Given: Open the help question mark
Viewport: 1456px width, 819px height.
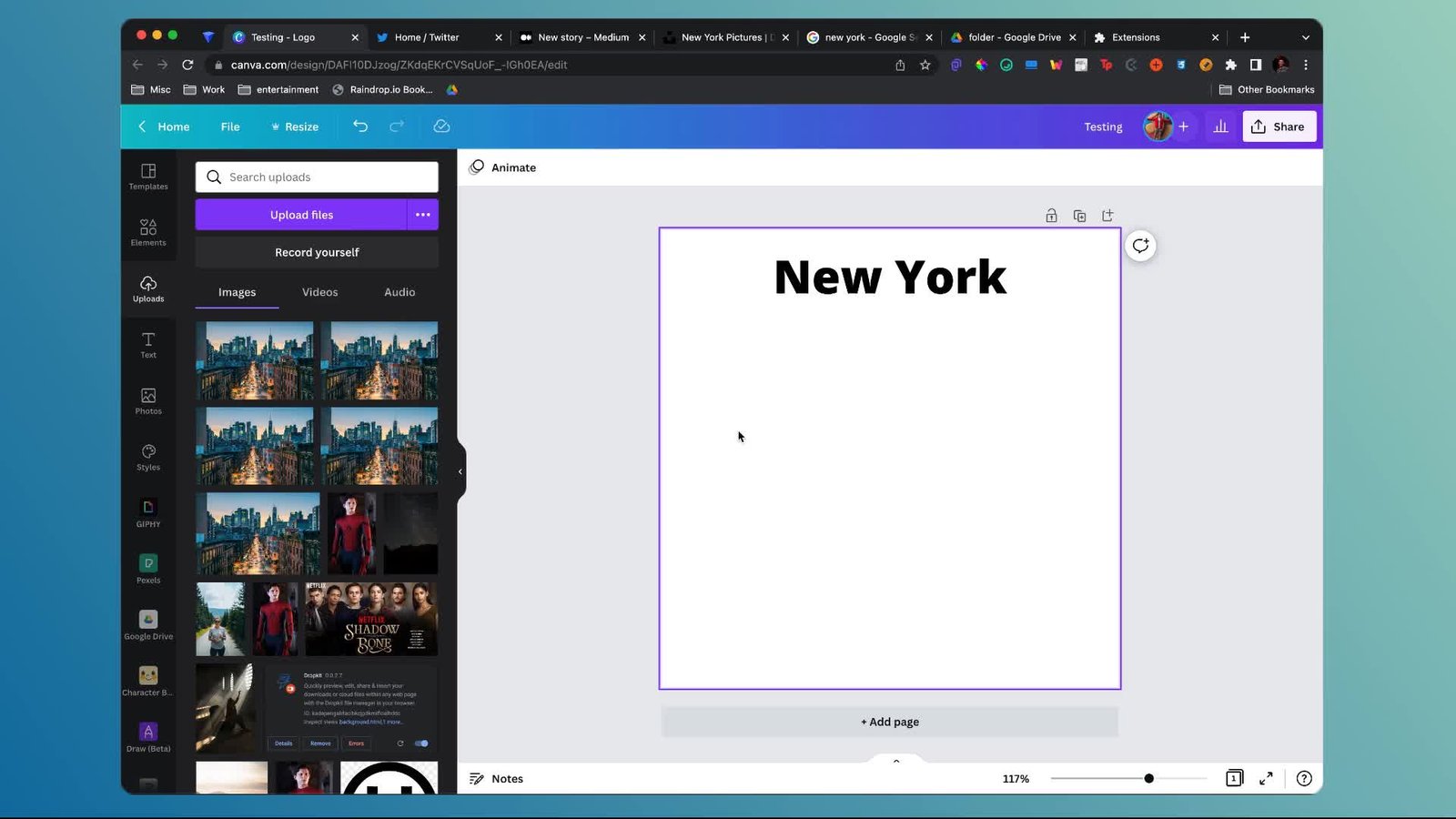Looking at the screenshot, I should (x=1304, y=778).
